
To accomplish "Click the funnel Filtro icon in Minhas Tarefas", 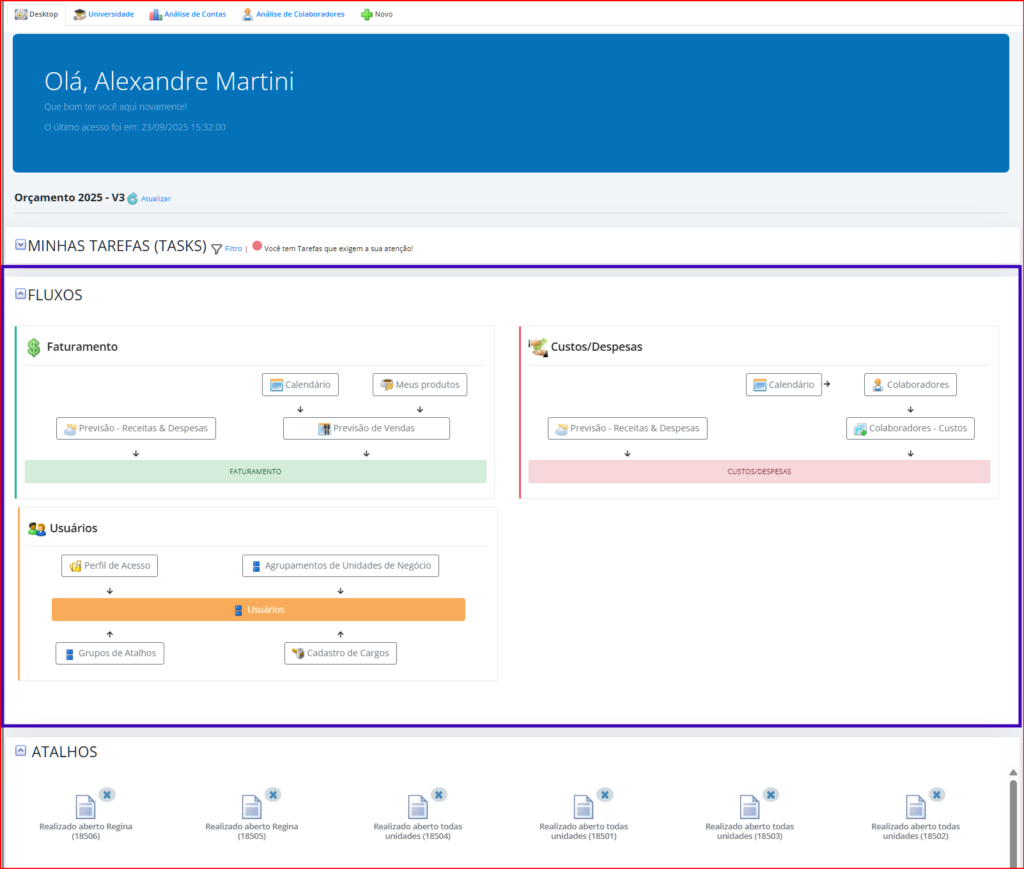I will [x=216, y=248].
